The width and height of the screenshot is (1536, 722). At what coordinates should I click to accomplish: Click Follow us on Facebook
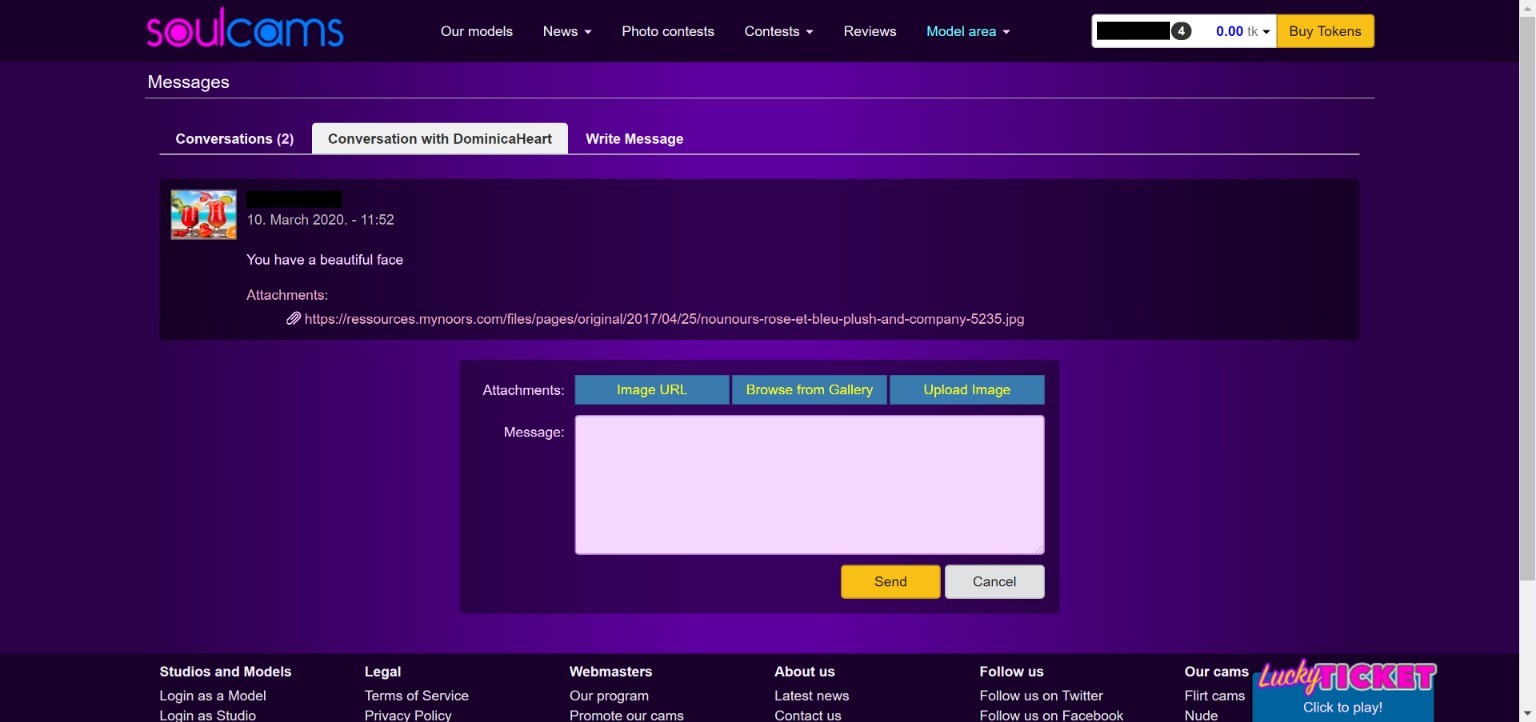pyautogui.click(x=1051, y=715)
